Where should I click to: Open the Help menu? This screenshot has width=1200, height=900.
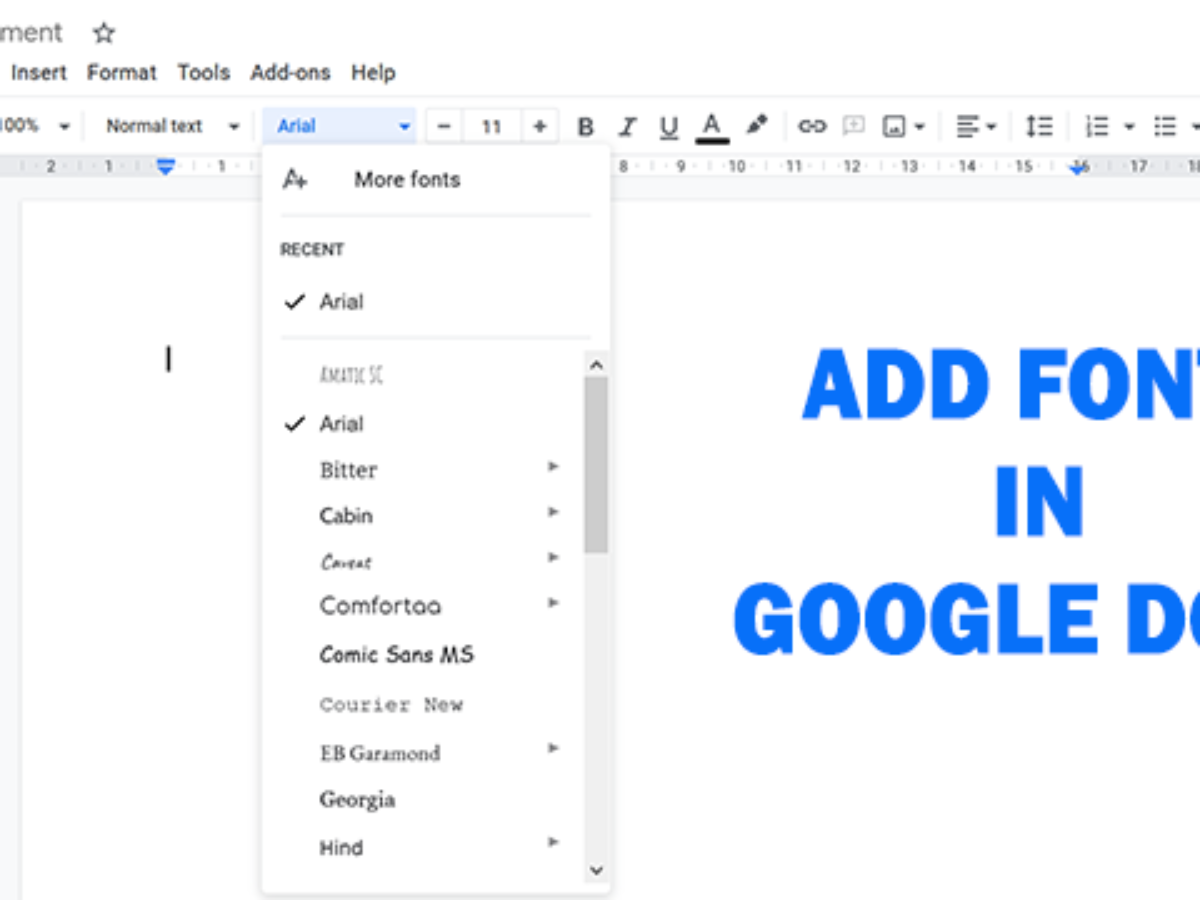[x=373, y=73]
